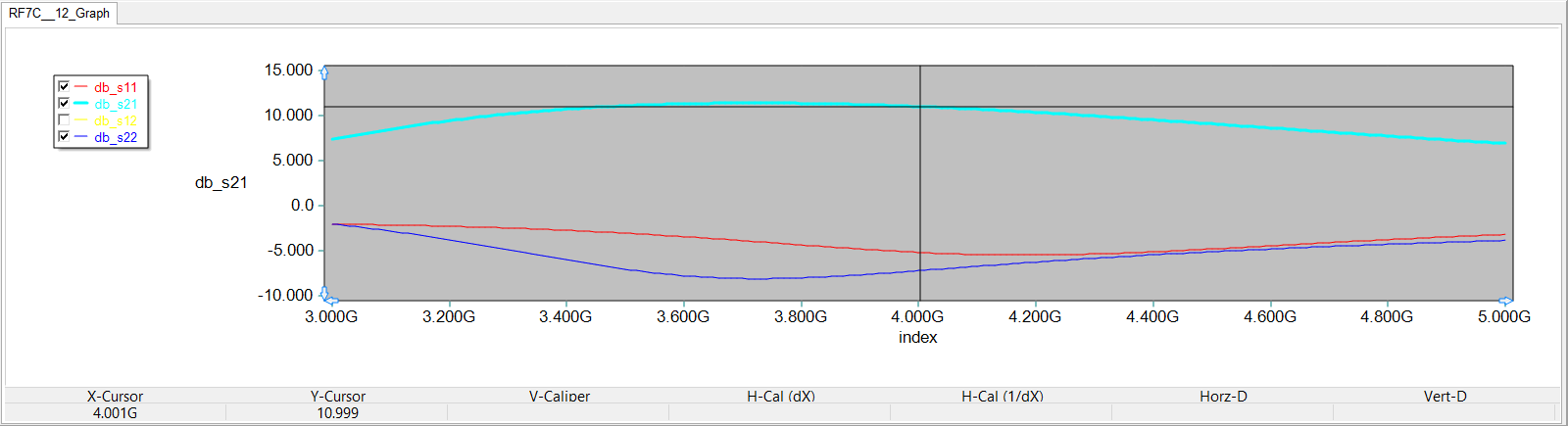Click the 4.800G X-axis tick label
The image size is (1568, 426).
[1387, 316]
